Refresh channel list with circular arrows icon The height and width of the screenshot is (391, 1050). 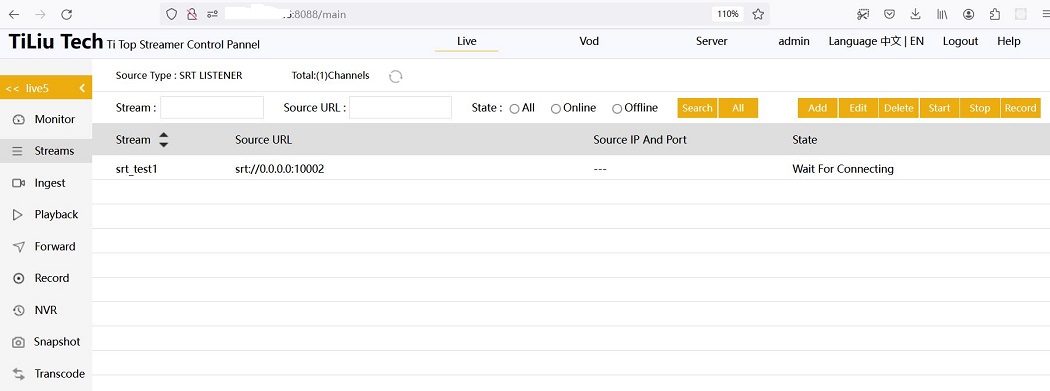pyautogui.click(x=396, y=76)
